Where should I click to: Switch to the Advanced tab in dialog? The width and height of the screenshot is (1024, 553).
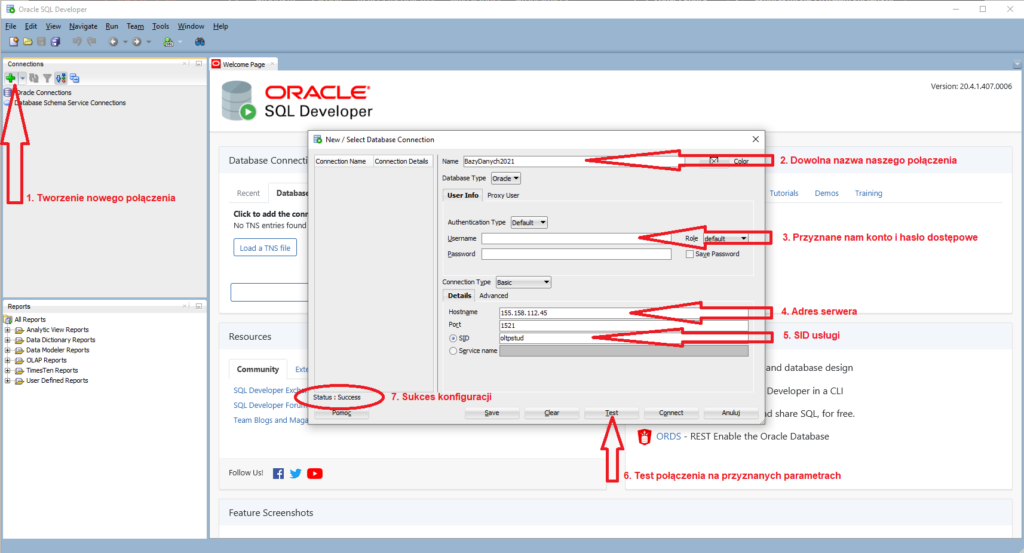click(x=493, y=296)
